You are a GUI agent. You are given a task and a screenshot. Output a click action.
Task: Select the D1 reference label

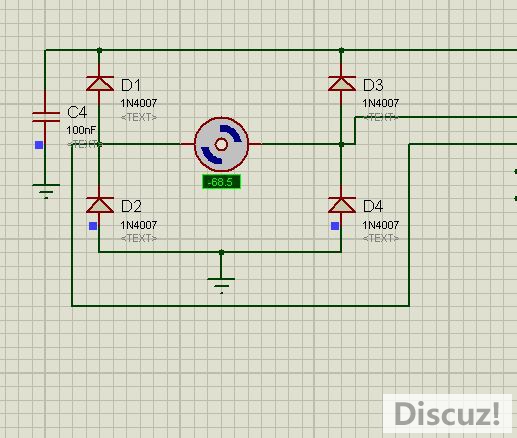pos(131,85)
